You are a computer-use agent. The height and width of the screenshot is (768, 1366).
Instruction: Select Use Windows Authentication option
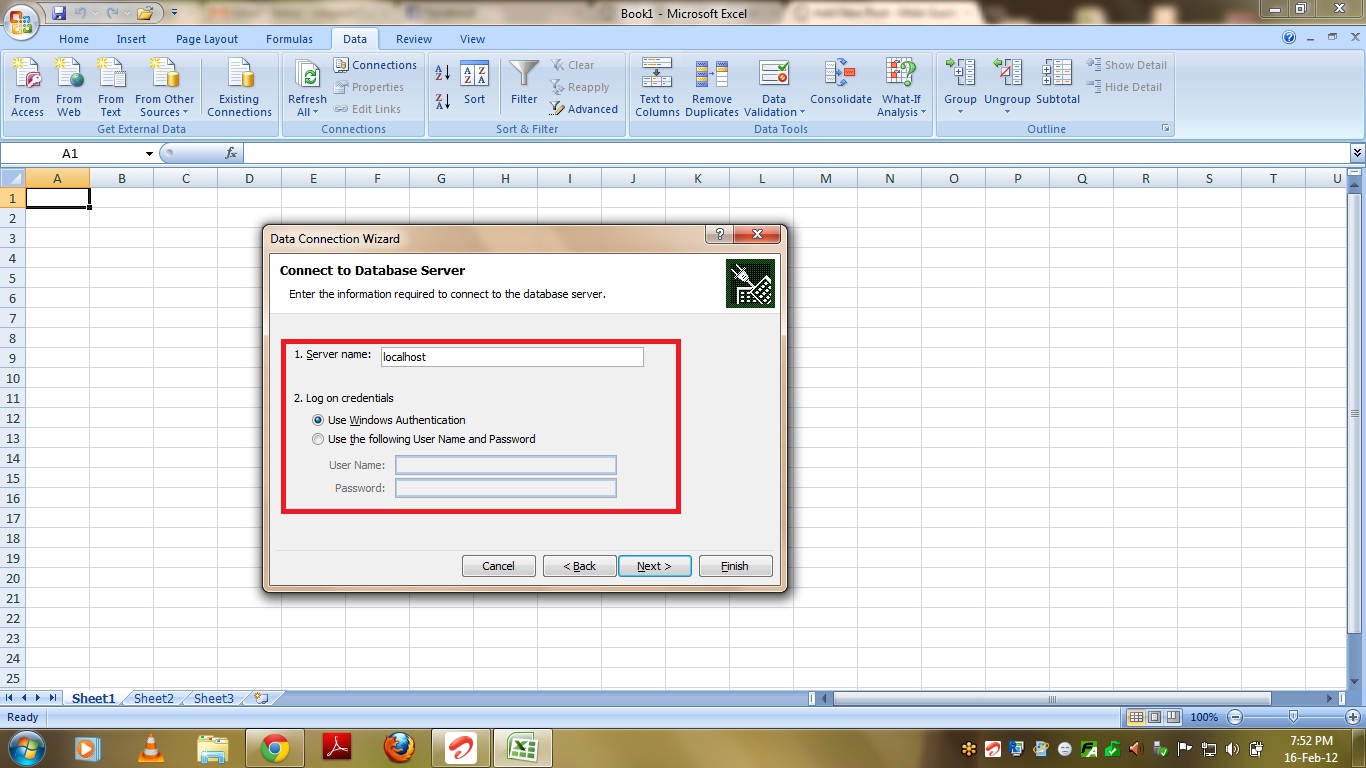point(319,420)
